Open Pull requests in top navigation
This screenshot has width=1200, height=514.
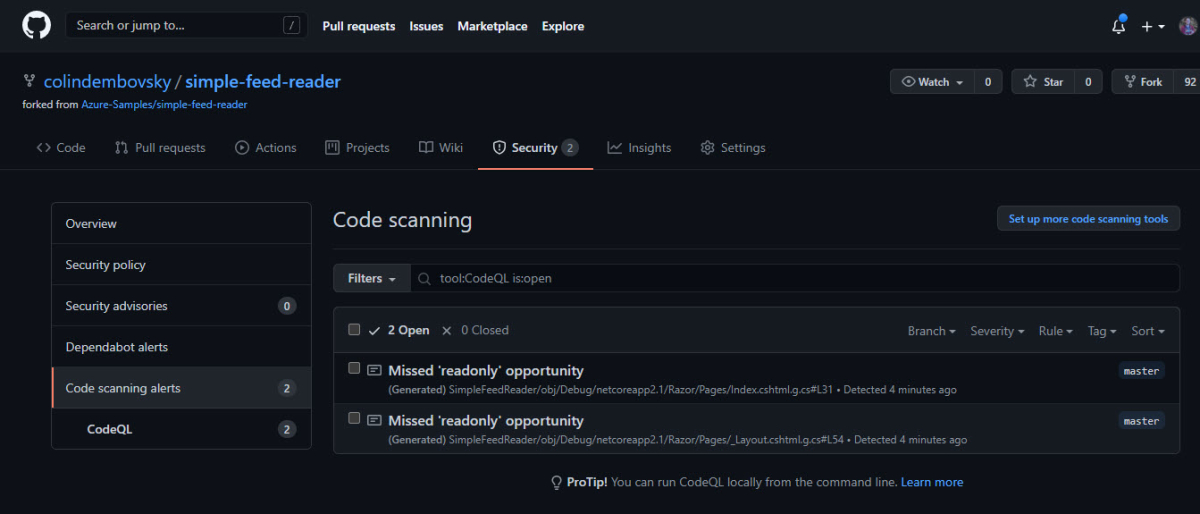(x=359, y=26)
